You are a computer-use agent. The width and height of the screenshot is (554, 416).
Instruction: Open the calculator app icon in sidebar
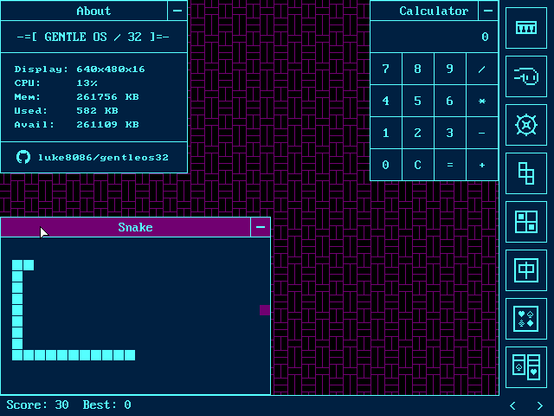coord(526,28)
